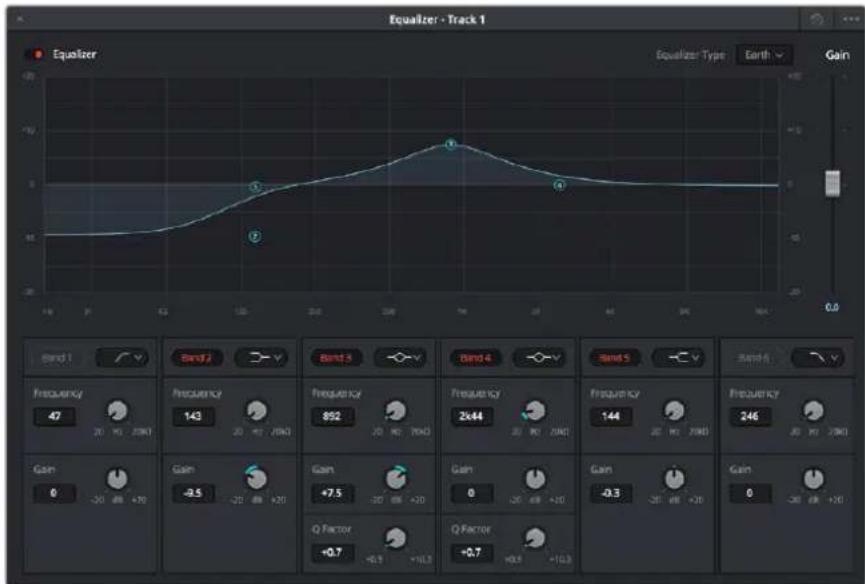Click Band 3 frequency field showing 892
Viewport: 865px width, 584px height.
tap(332, 416)
